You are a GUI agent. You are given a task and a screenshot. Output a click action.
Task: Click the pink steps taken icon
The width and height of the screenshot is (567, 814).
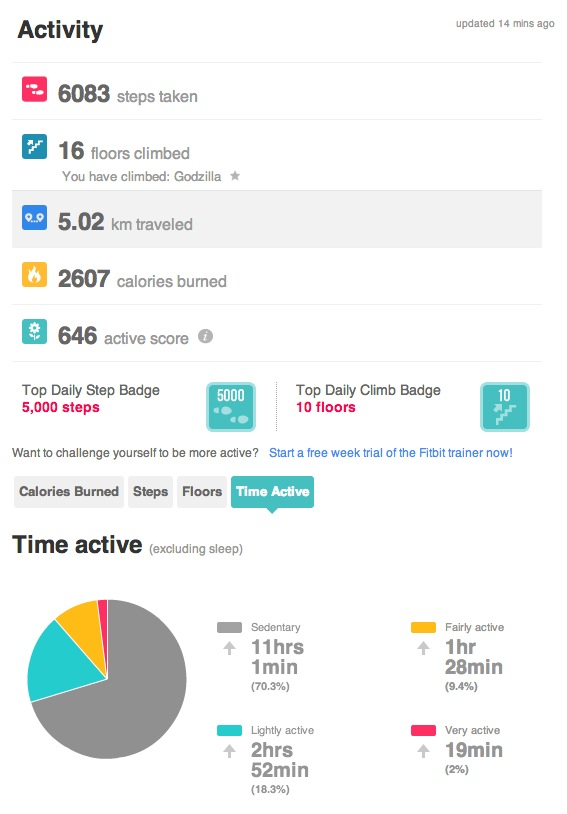click(x=34, y=89)
